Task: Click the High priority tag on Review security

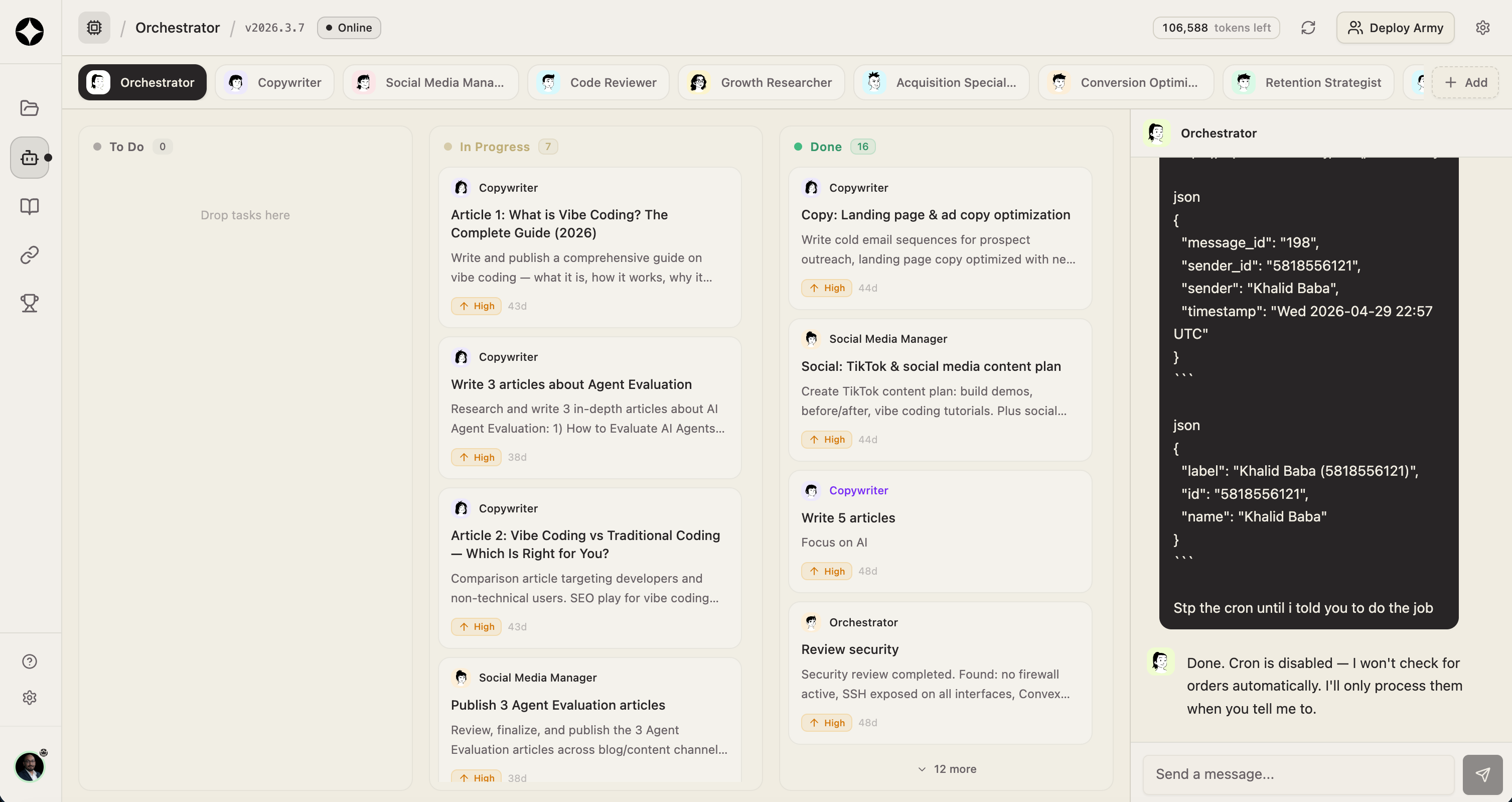Action: 826,723
